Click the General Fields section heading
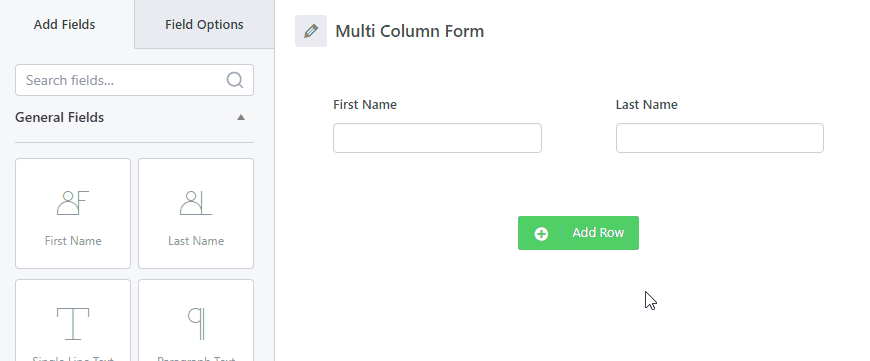870x361 pixels. pyautogui.click(x=59, y=117)
